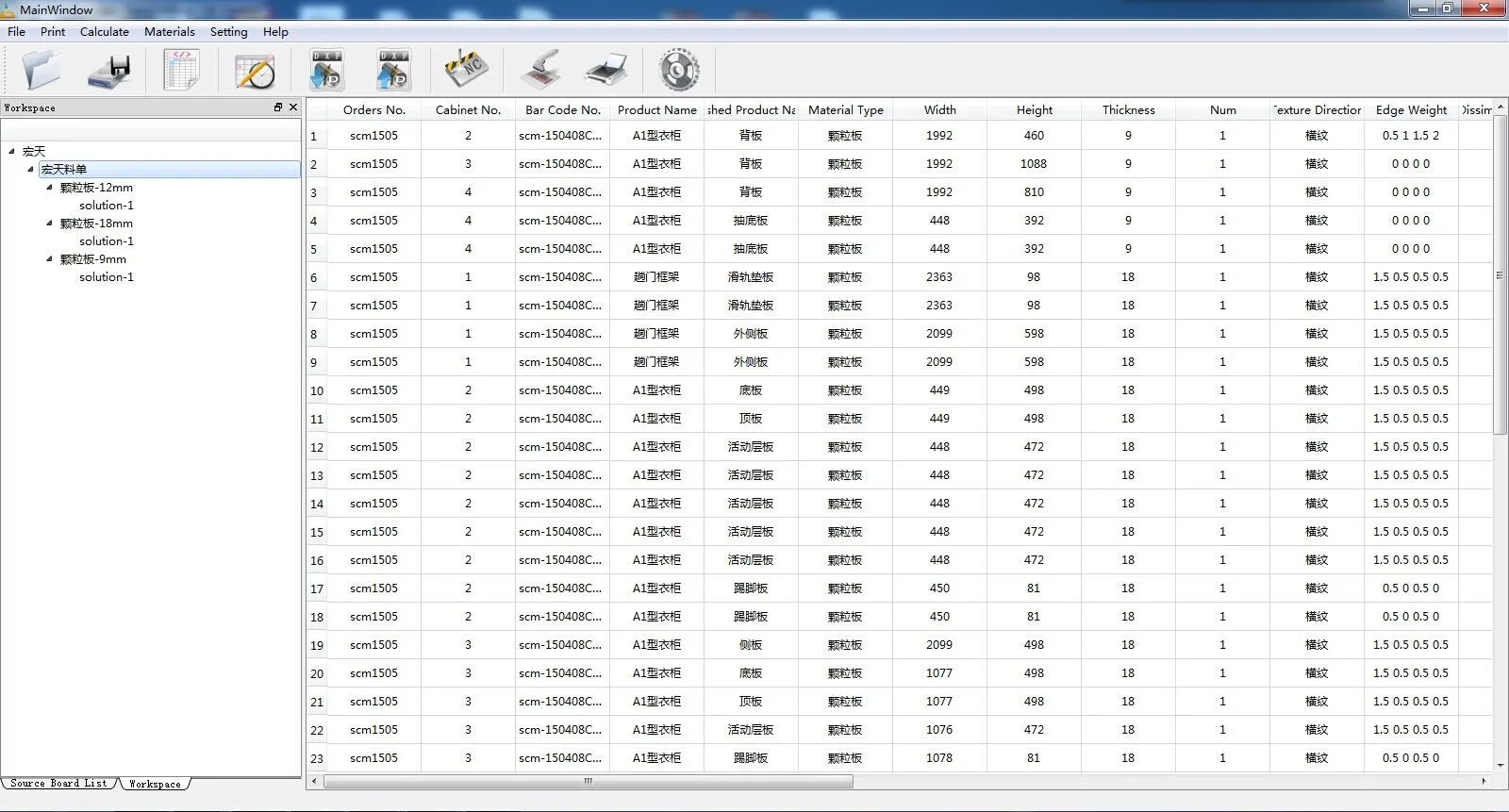Open the gear settings icon in the toolbar
The image size is (1509, 812).
tap(678, 70)
